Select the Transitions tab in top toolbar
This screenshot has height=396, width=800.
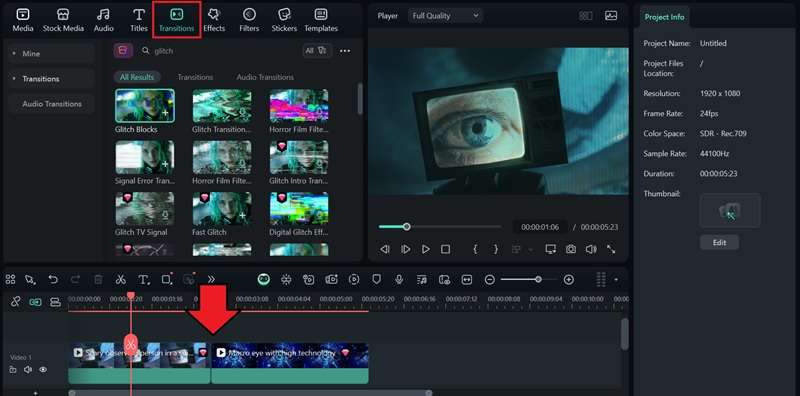177,20
